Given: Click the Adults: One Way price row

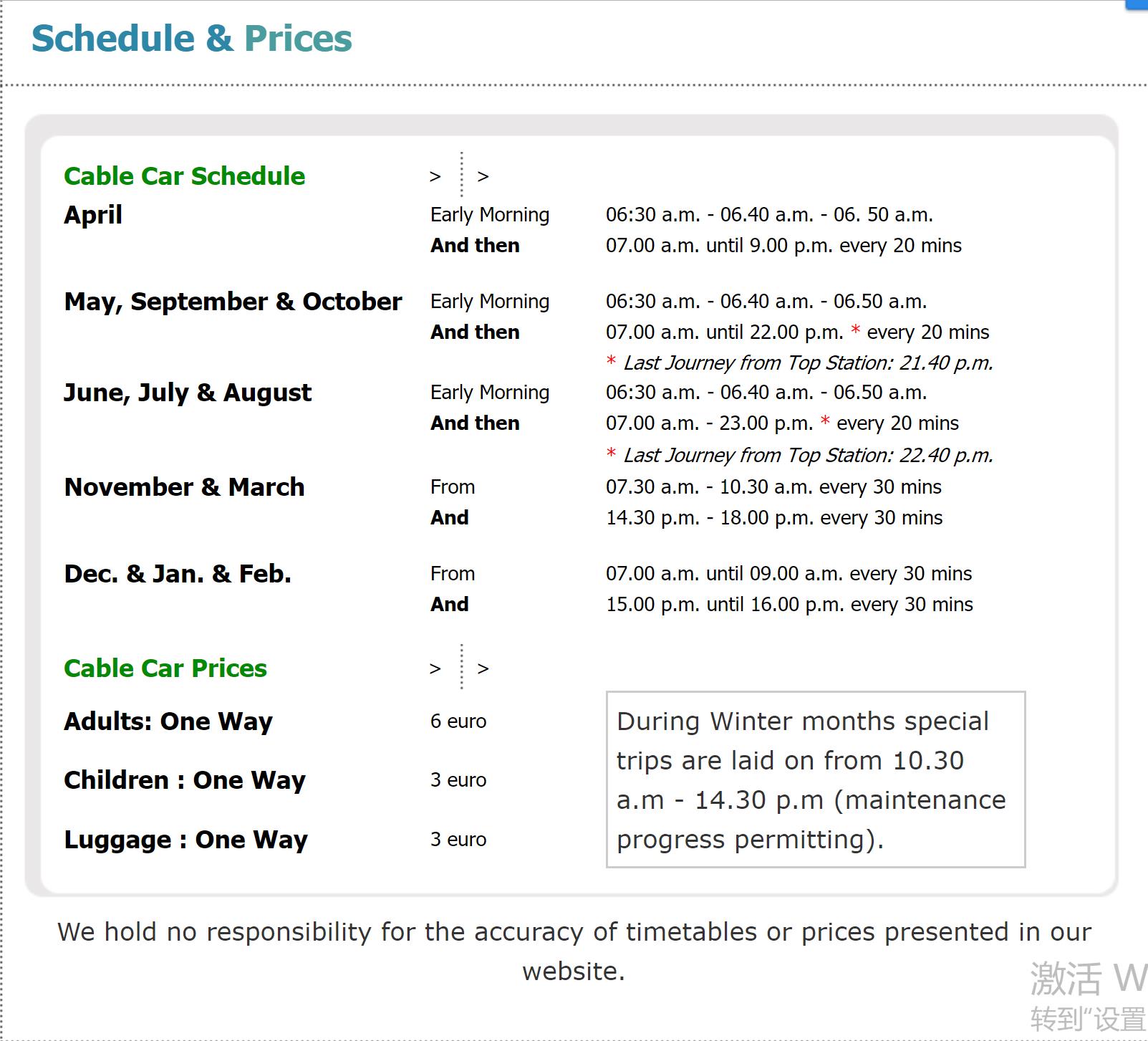Looking at the screenshot, I should click(168, 721).
